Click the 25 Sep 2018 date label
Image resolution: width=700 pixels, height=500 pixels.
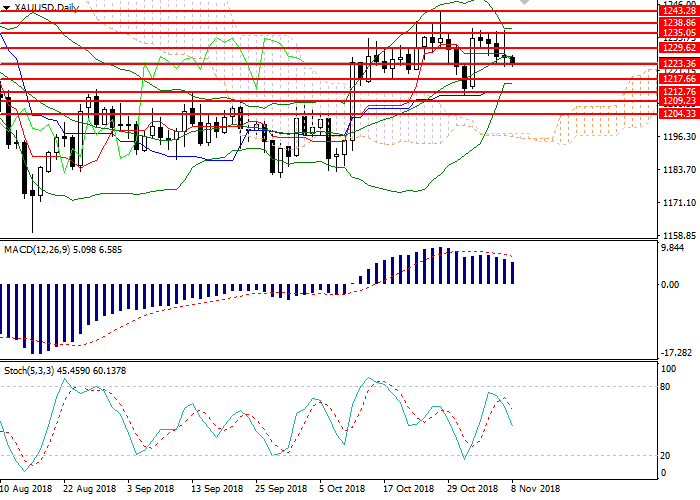pyautogui.click(x=281, y=489)
